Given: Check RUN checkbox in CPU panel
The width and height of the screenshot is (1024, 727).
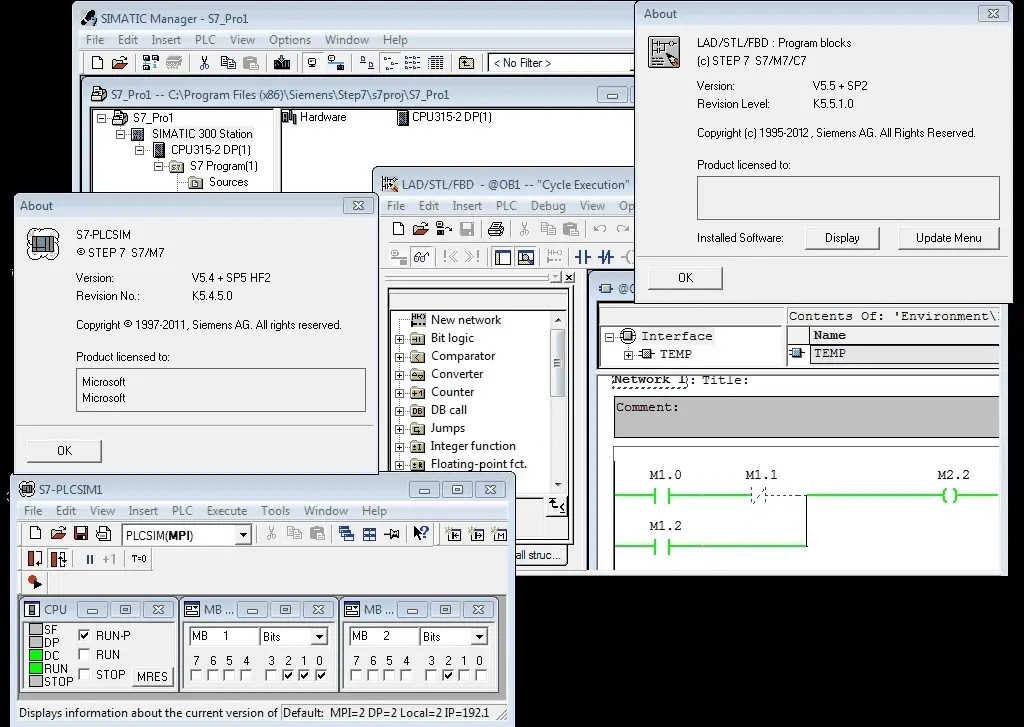Looking at the screenshot, I should coord(84,654).
